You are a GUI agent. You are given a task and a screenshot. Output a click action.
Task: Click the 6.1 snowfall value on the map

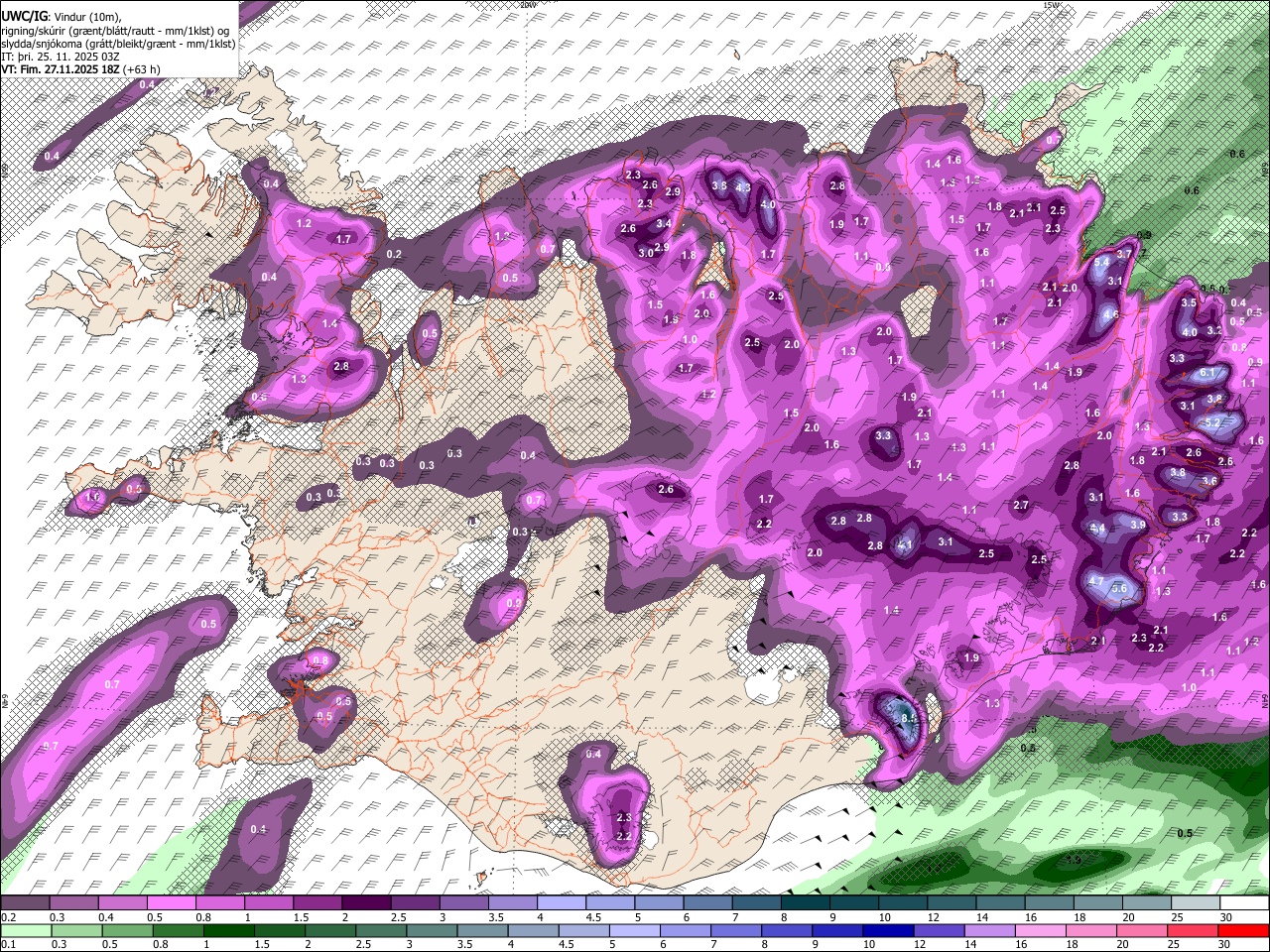click(1207, 373)
